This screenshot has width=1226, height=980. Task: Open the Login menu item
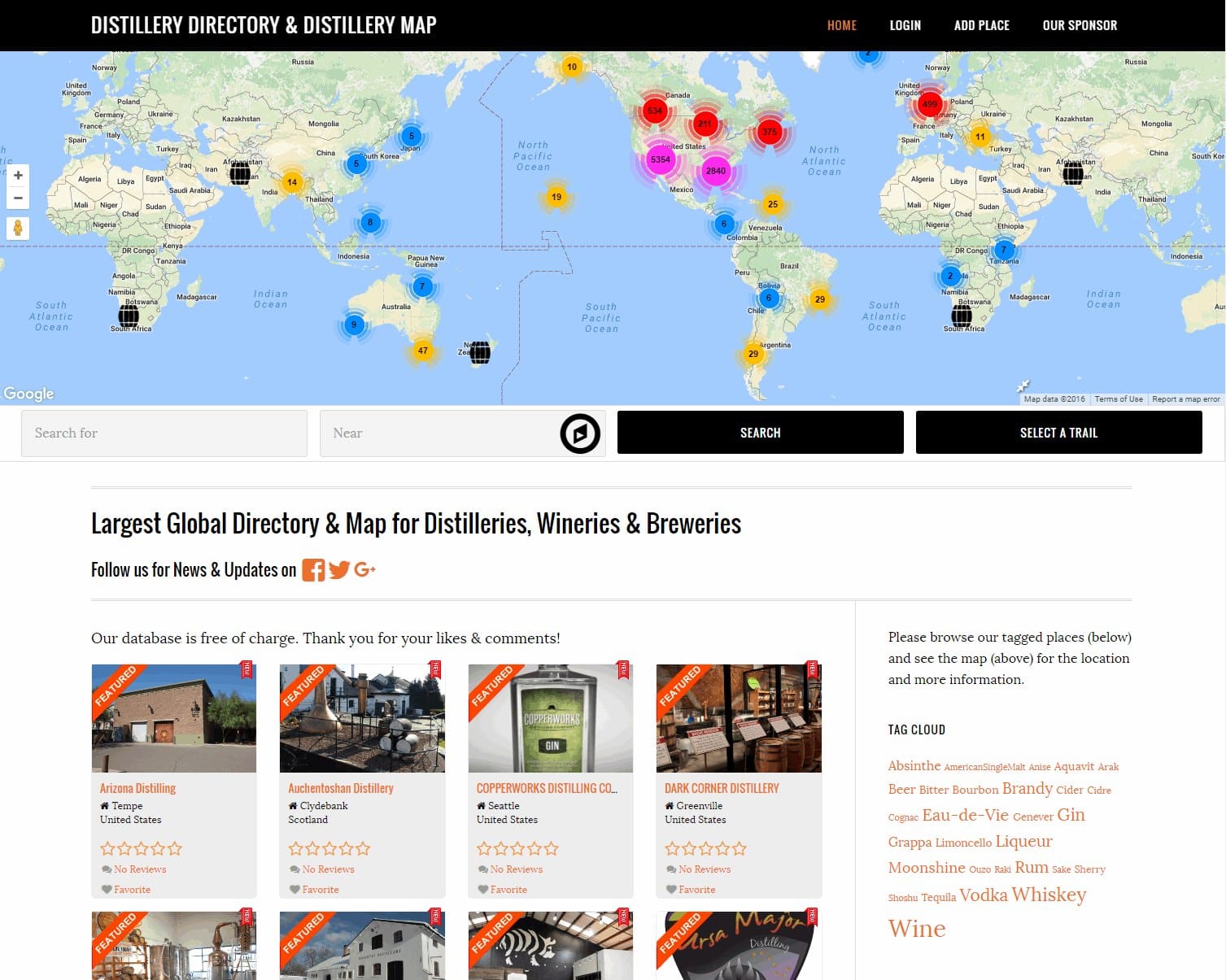point(905,25)
